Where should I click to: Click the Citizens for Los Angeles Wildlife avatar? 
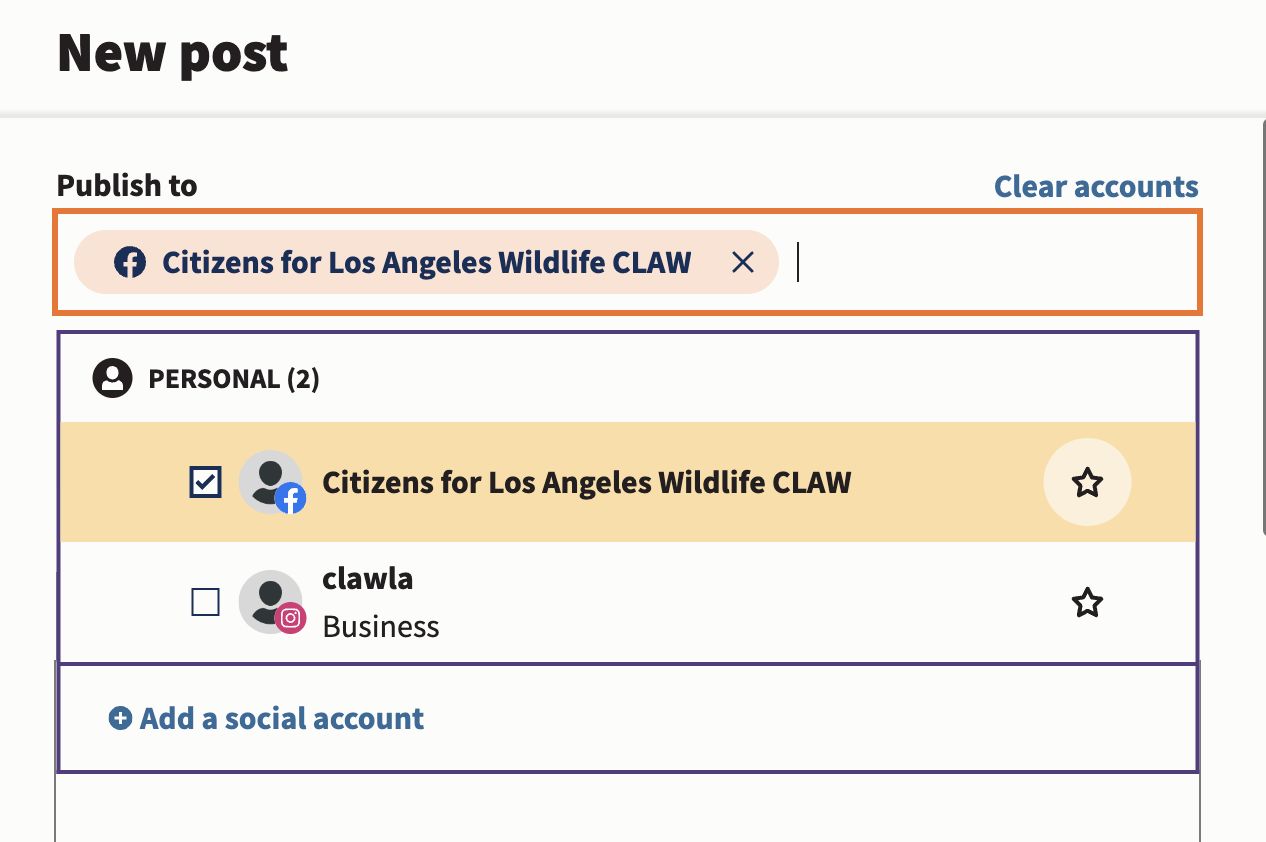pos(267,480)
